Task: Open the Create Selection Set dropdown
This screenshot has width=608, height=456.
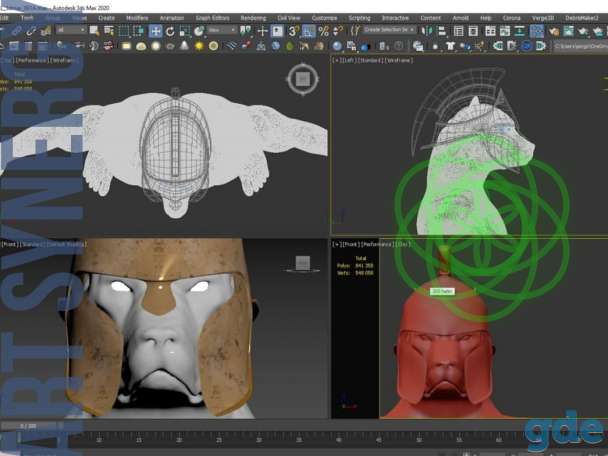Action: pos(389,30)
